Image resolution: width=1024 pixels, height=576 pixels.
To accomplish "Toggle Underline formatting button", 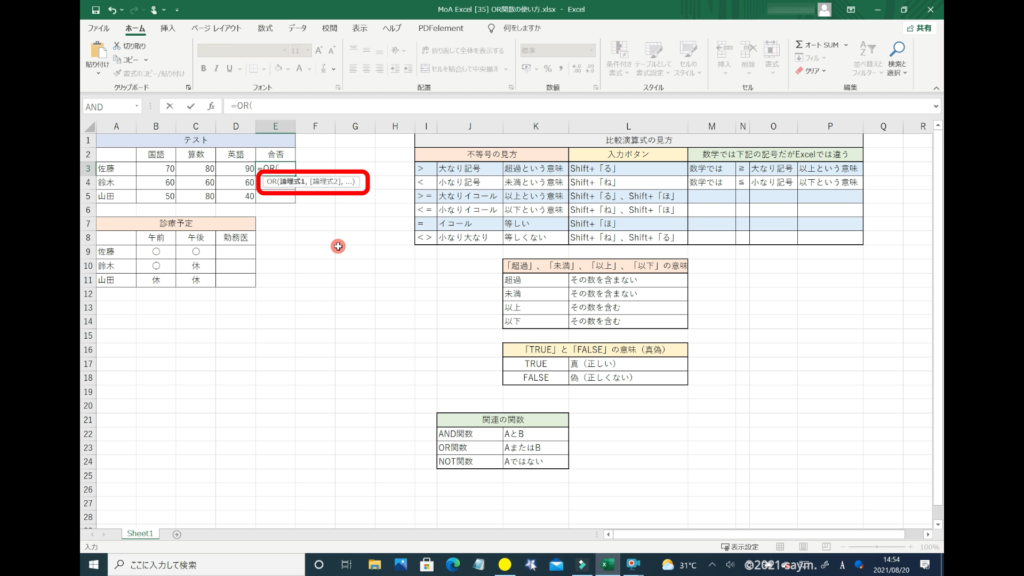I will click(230, 69).
